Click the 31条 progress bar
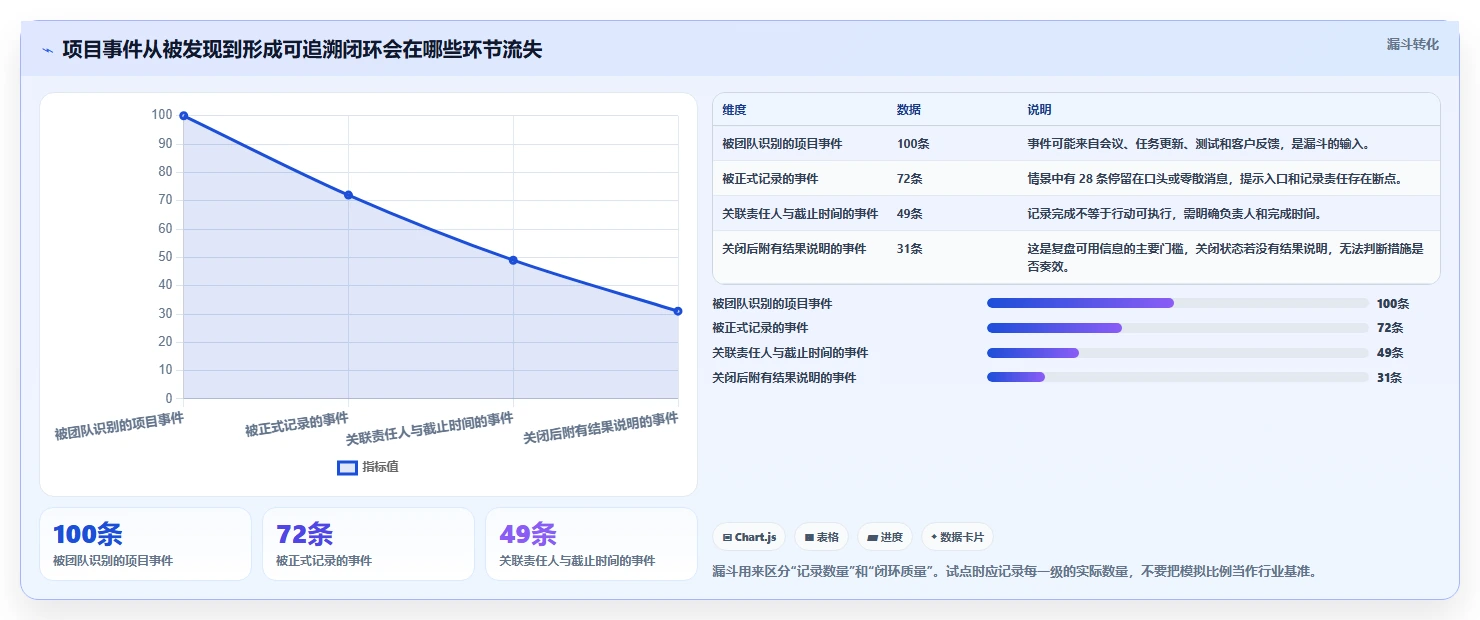Viewport: 1480px width, 620px height. click(x=1177, y=378)
